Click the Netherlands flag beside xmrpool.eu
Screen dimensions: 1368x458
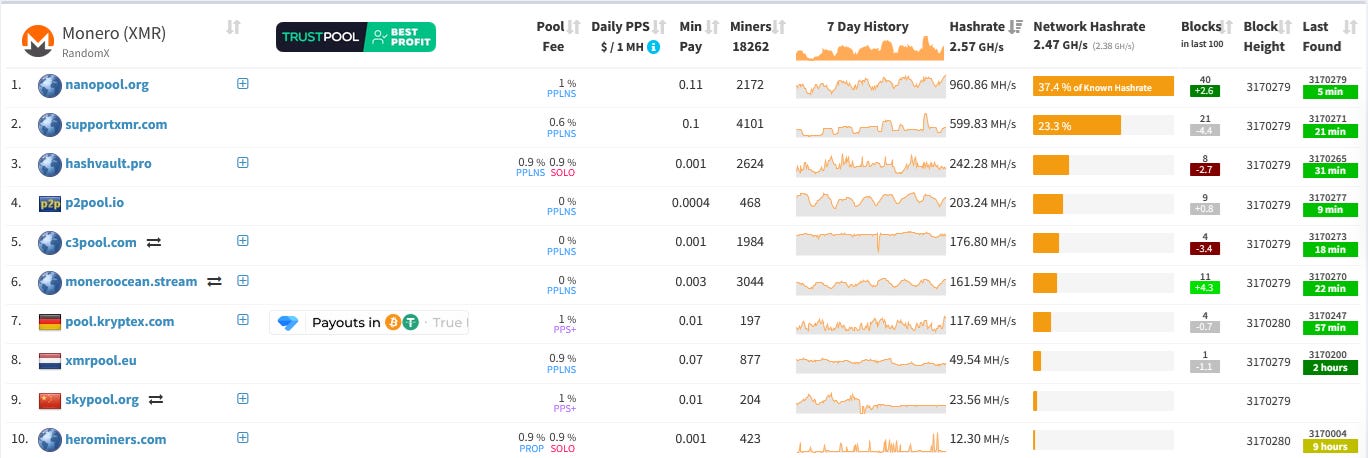click(x=50, y=361)
